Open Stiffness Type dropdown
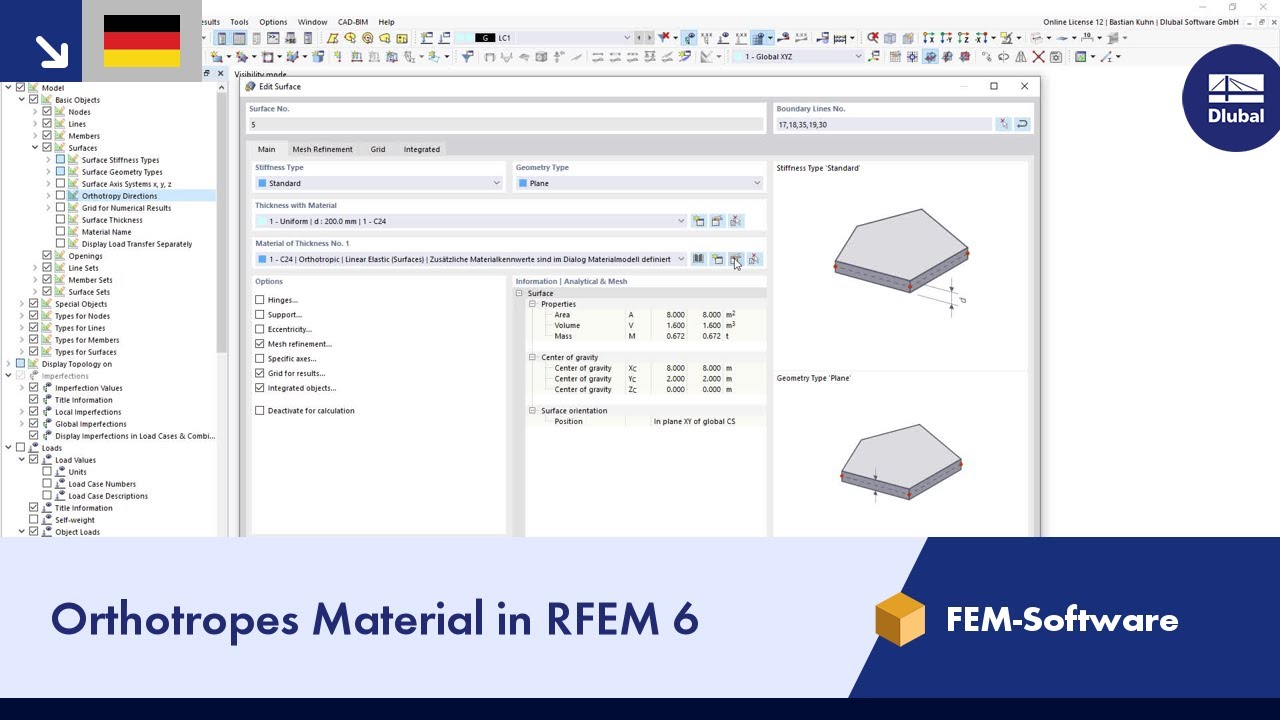 pos(496,183)
